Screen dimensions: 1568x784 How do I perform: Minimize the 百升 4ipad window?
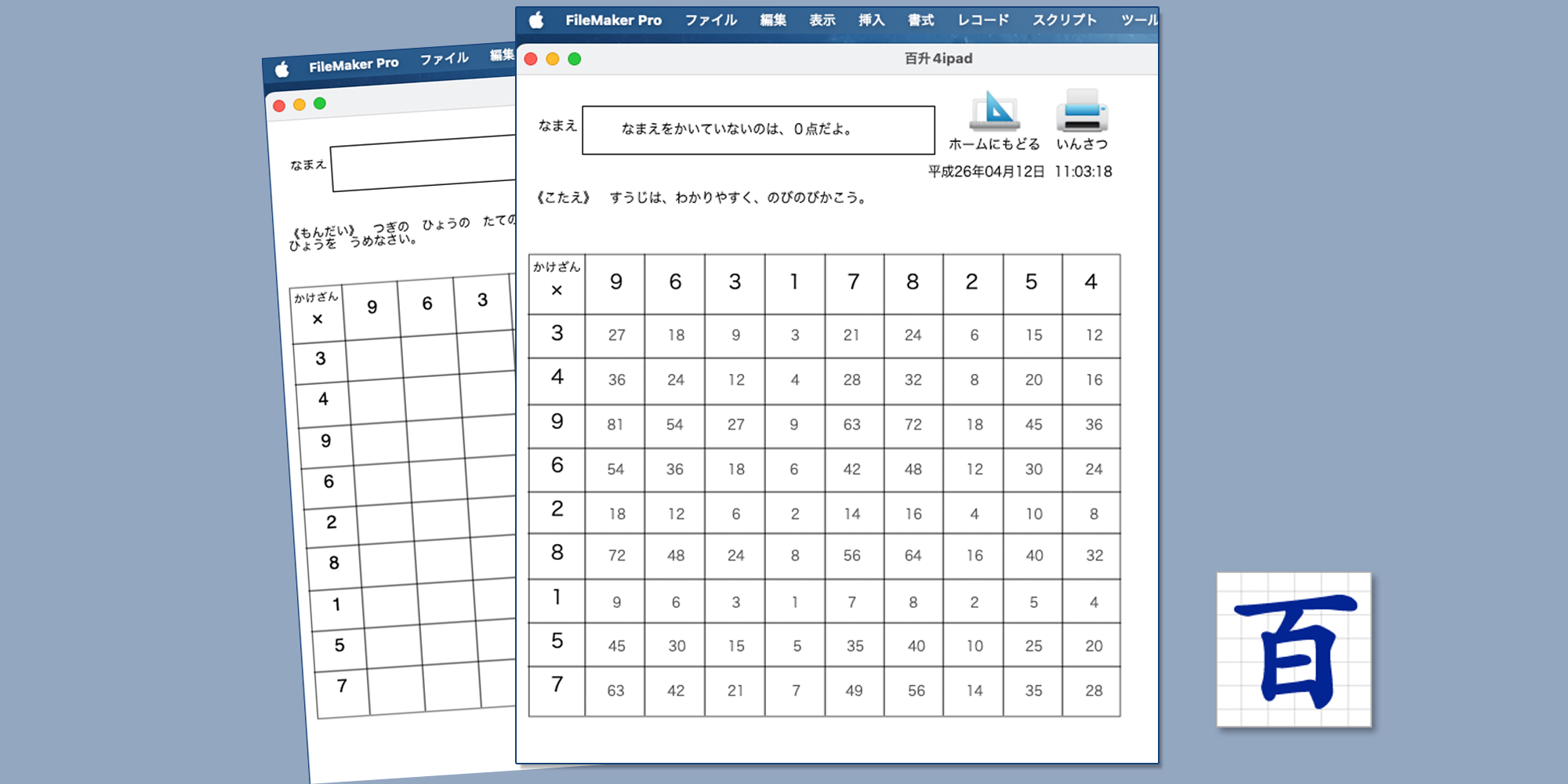(553, 59)
